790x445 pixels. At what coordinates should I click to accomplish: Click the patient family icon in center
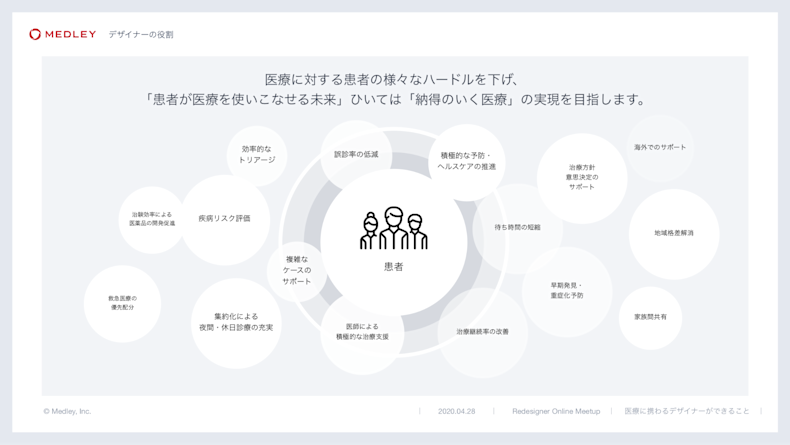pyautogui.click(x=393, y=228)
